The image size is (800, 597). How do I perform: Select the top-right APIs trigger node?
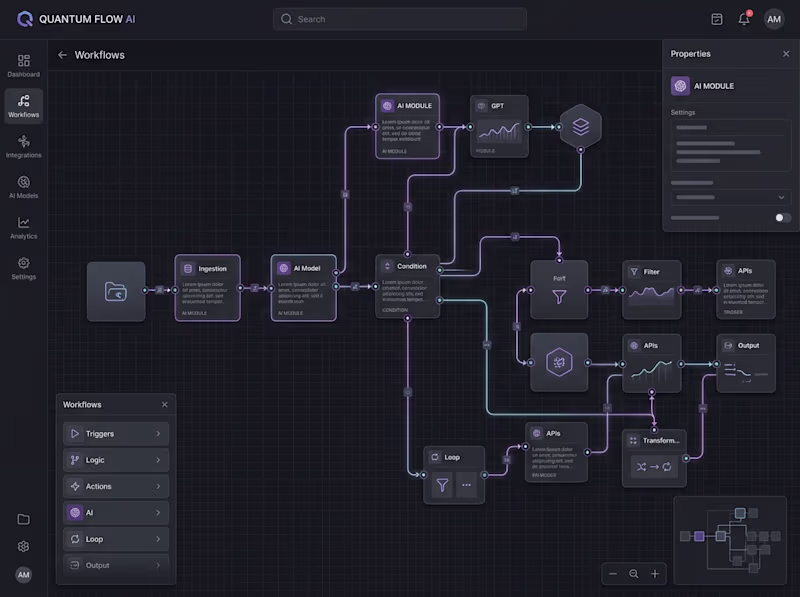tap(746, 290)
